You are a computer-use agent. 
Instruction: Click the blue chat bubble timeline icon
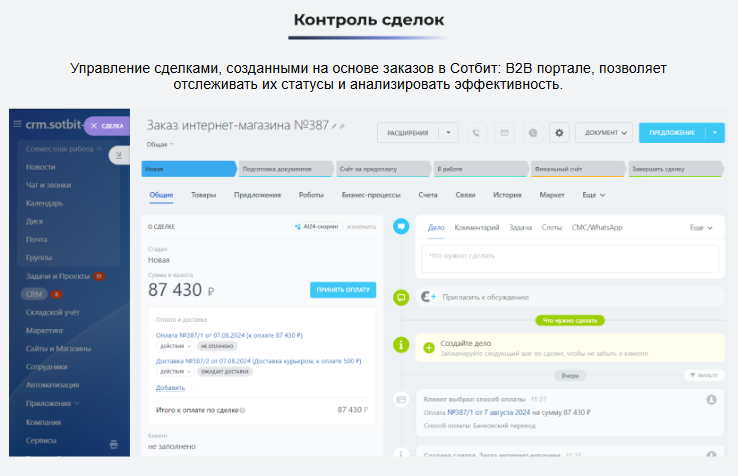pos(401,227)
